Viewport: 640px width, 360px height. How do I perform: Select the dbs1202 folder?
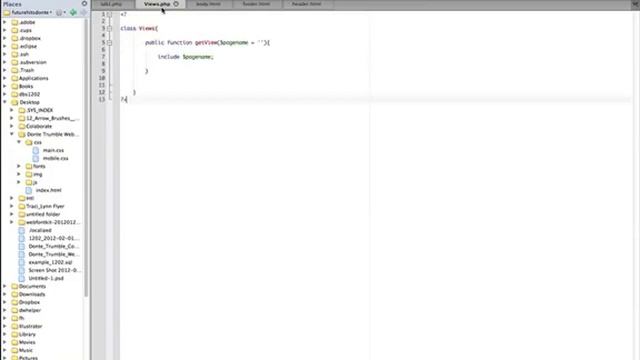(29, 94)
